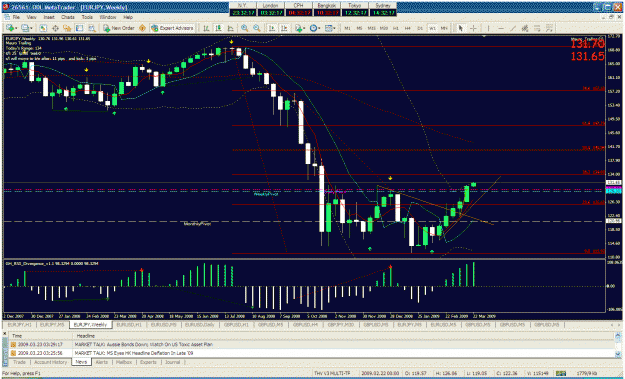Screen dimensions: 625x379
Task: Switch chart to Candlesticks mode
Action: tap(218, 28)
